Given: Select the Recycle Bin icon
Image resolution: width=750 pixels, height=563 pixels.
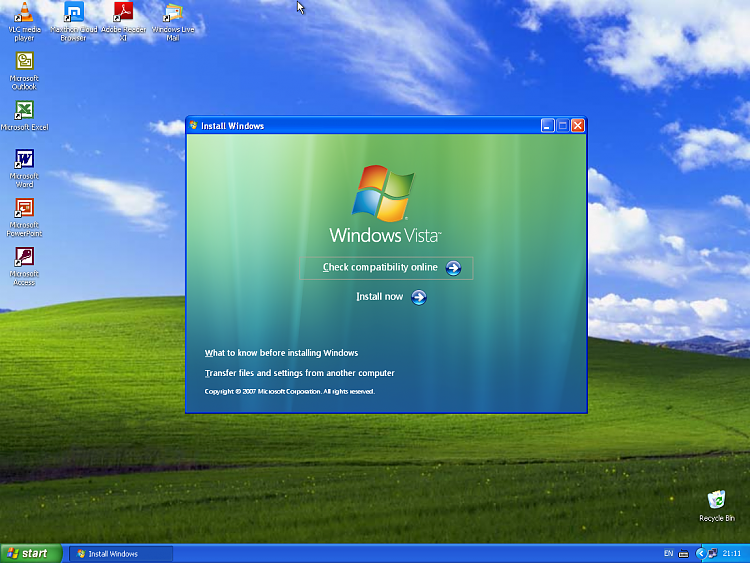Looking at the screenshot, I should pyautogui.click(x=717, y=506).
